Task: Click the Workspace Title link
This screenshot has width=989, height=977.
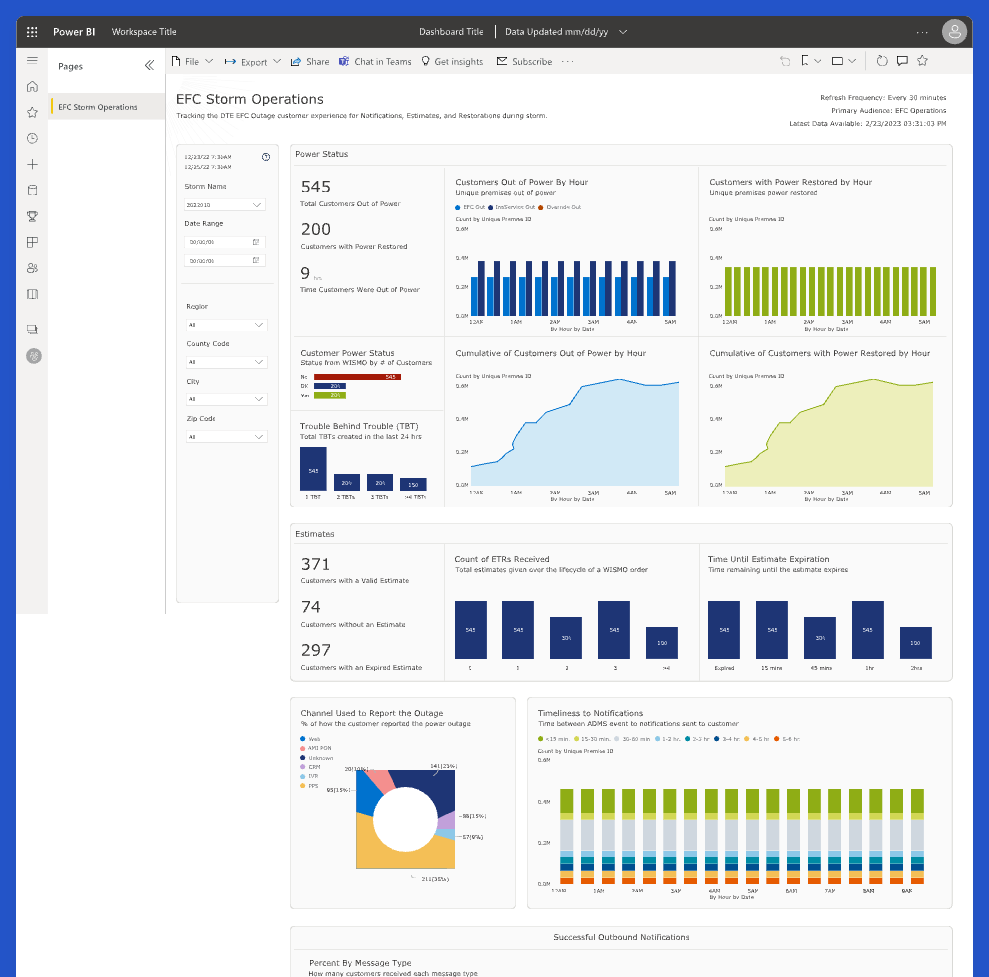Action: (144, 32)
